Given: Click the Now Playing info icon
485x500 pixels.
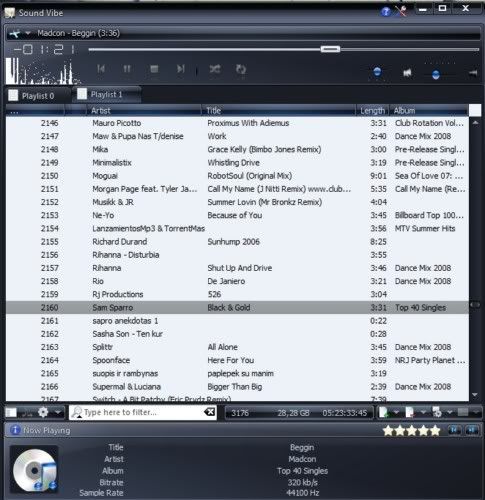Looking at the screenshot, I should (x=15, y=430).
